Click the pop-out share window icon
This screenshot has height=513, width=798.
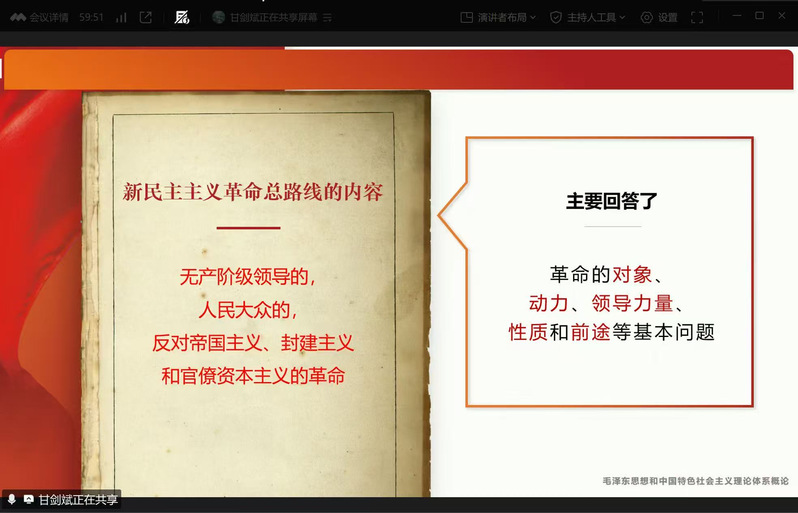pyautogui.click(x=146, y=17)
